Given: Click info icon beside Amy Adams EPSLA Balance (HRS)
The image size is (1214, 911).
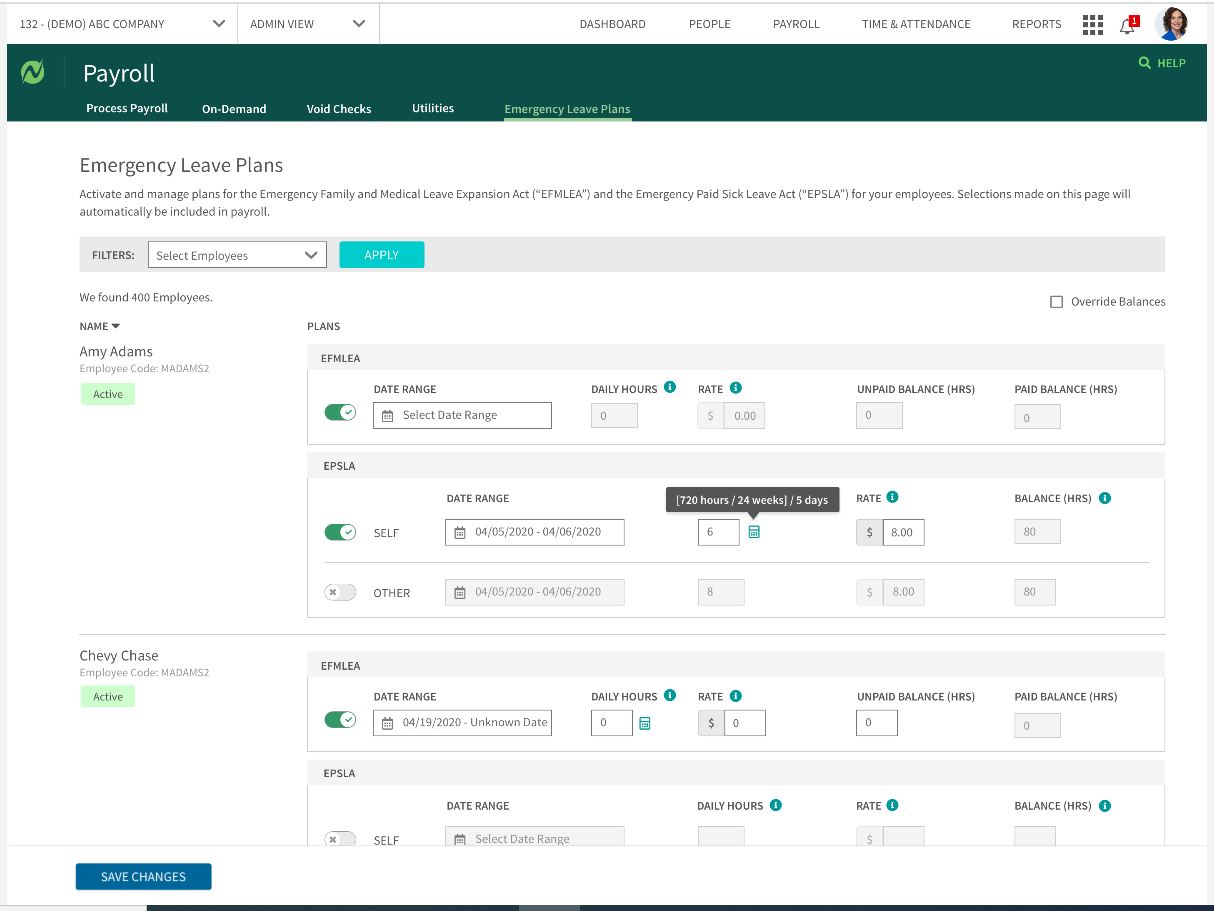Looking at the screenshot, I should pos(1105,498).
